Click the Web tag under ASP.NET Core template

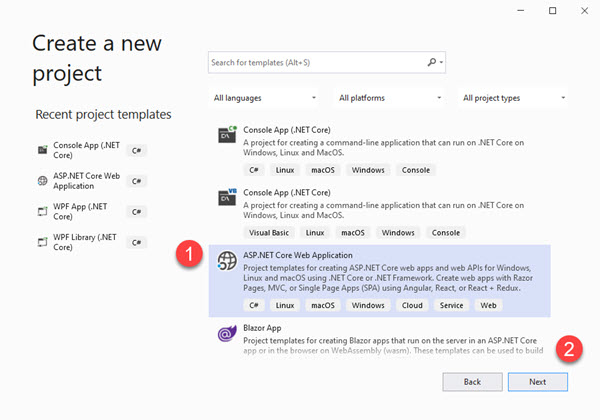pyautogui.click(x=488, y=305)
